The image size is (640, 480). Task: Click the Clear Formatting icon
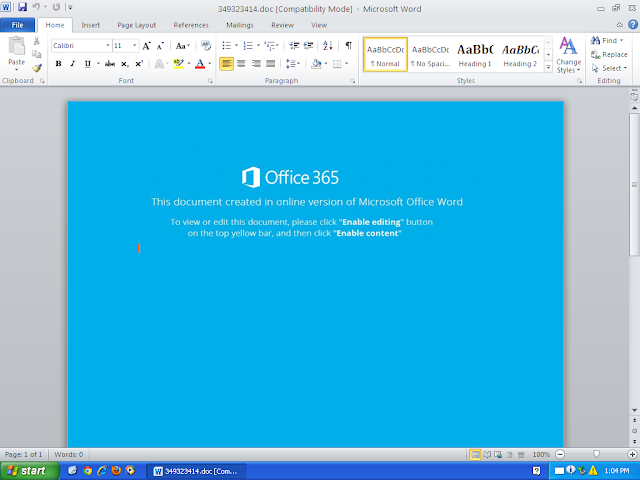(206, 45)
